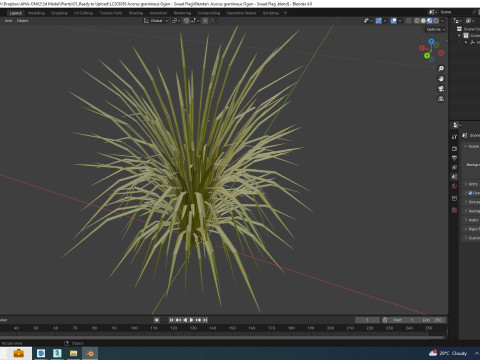Switch to Solid viewport shading

pos(423,21)
